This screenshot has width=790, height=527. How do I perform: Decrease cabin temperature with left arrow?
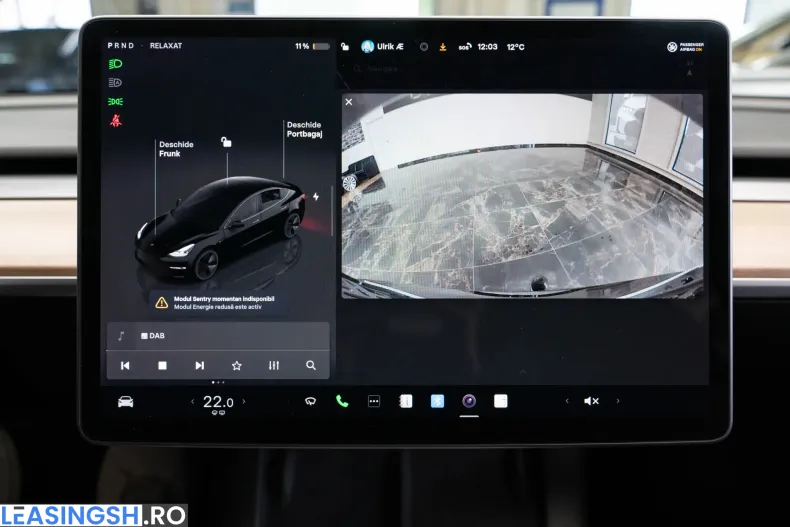[192, 402]
